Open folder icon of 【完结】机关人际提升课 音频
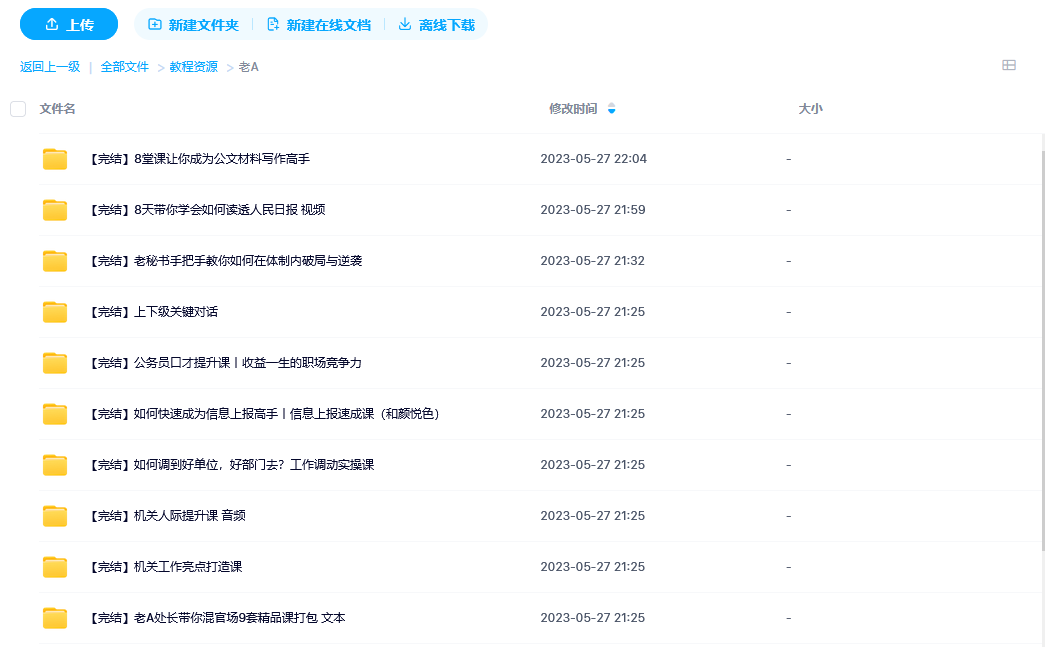 click(x=54, y=515)
